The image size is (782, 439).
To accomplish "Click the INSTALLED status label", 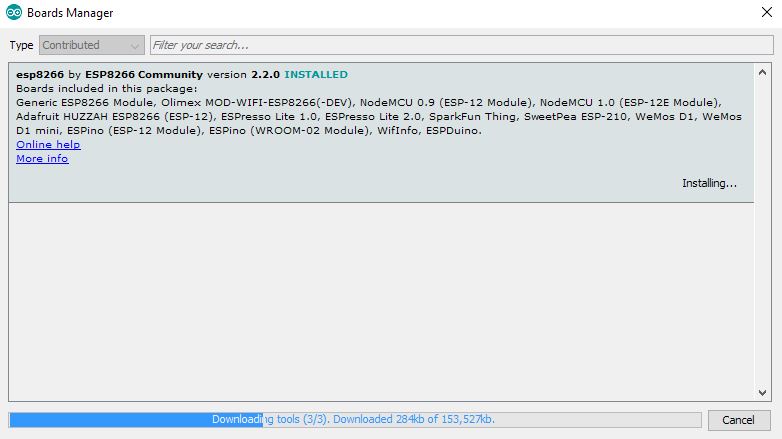I will click(x=316, y=74).
